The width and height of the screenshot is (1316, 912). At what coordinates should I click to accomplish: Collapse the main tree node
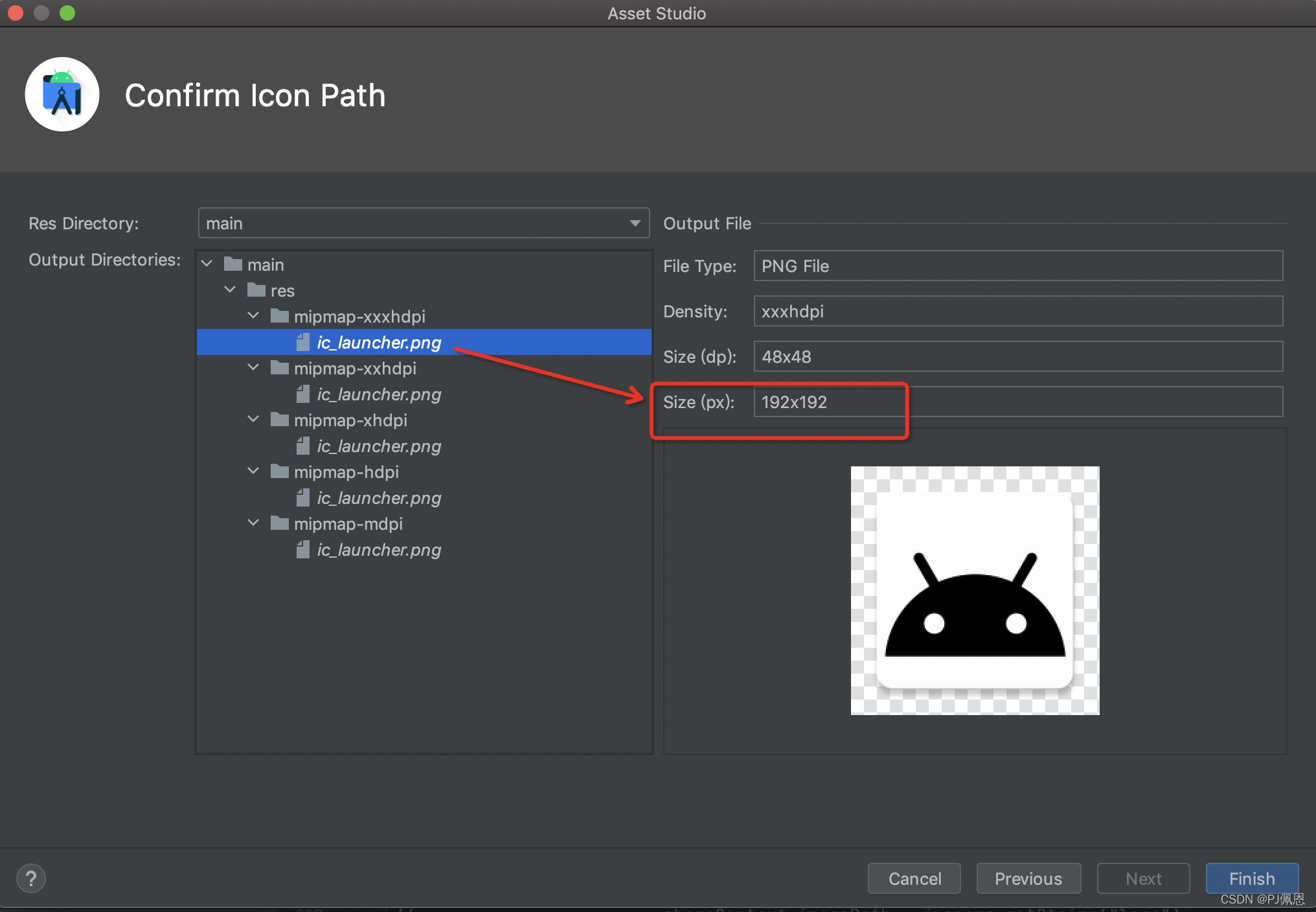207,264
